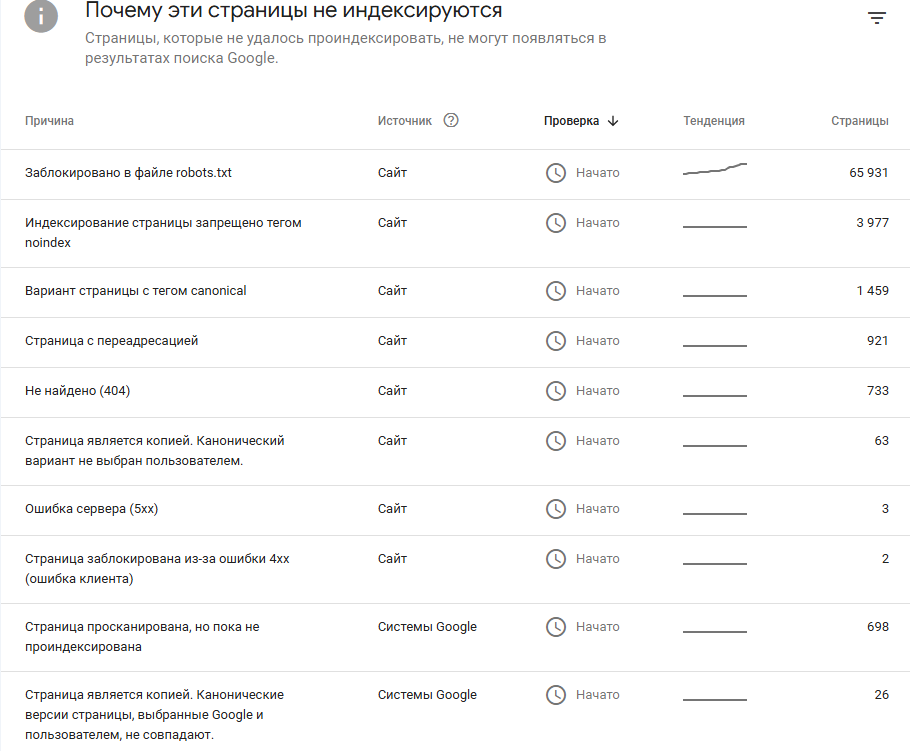Click clock icon in robots.txt row
910x751 pixels.
point(556,173)
